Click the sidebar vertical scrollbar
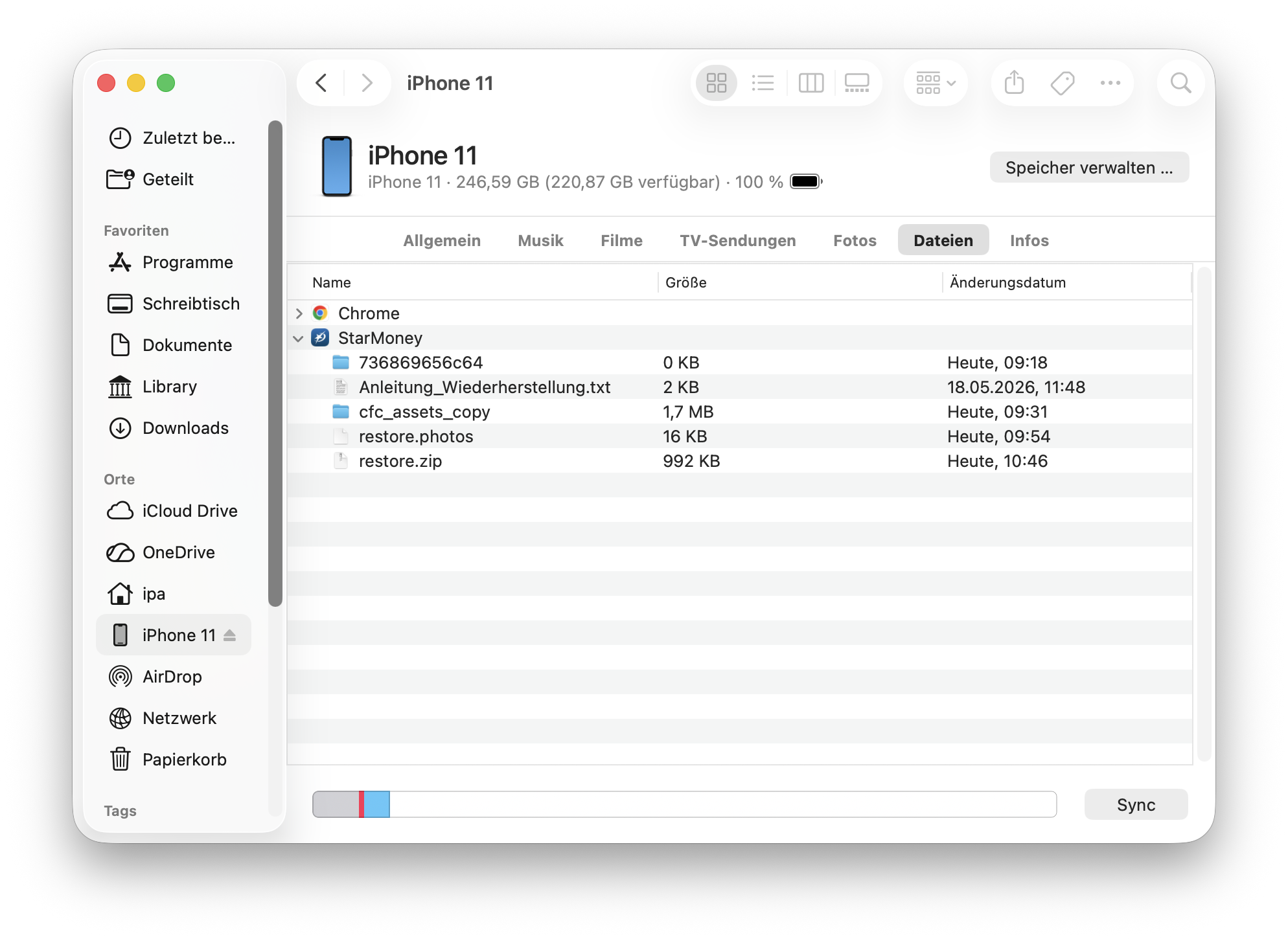Screen dimensions: 1288x939 [275, 364]
